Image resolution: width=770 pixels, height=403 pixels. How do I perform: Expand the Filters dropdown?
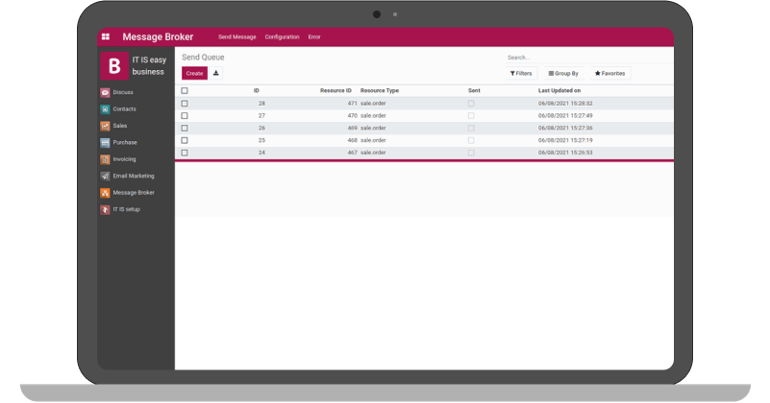521,73
